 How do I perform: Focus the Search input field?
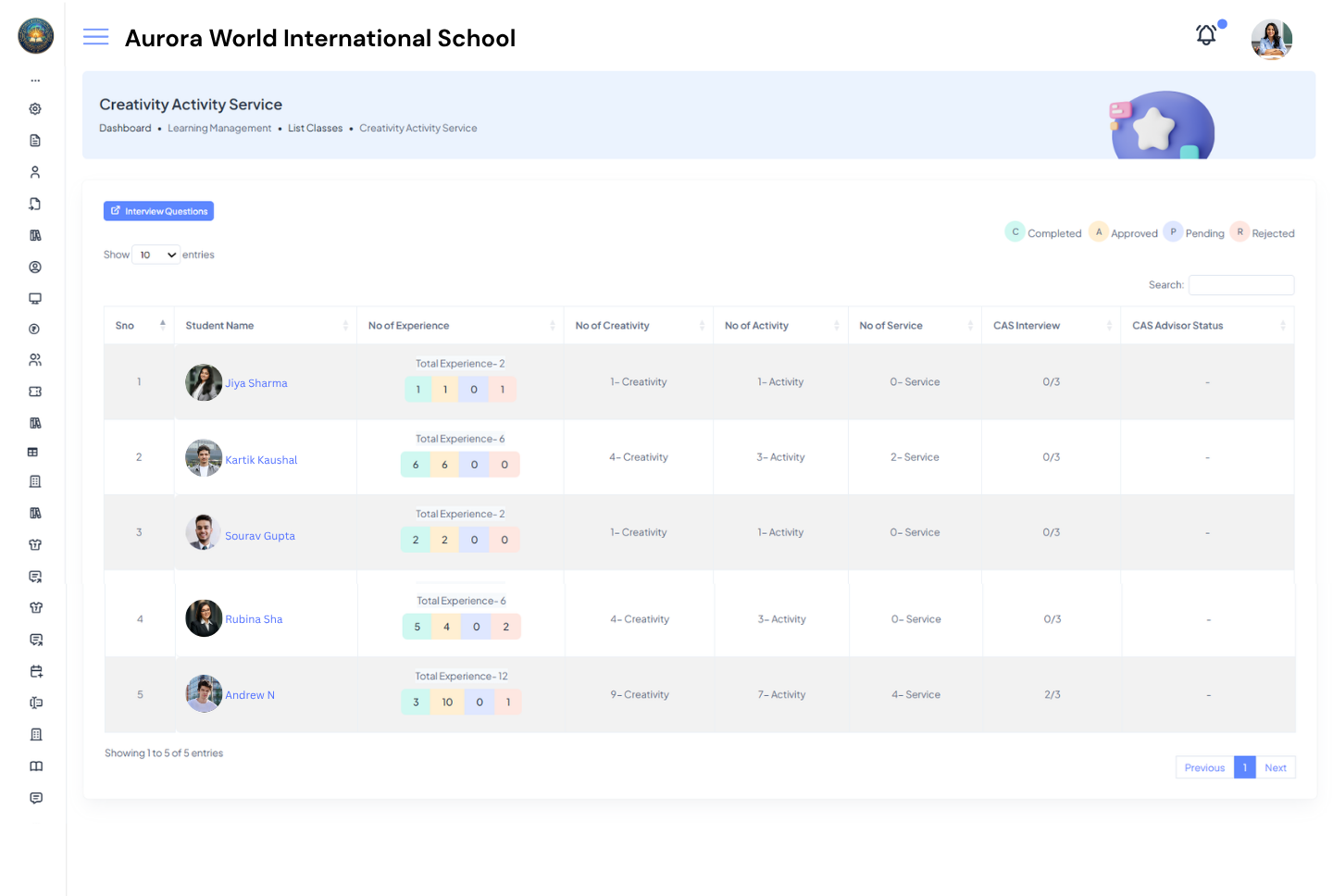(1240, 285)
